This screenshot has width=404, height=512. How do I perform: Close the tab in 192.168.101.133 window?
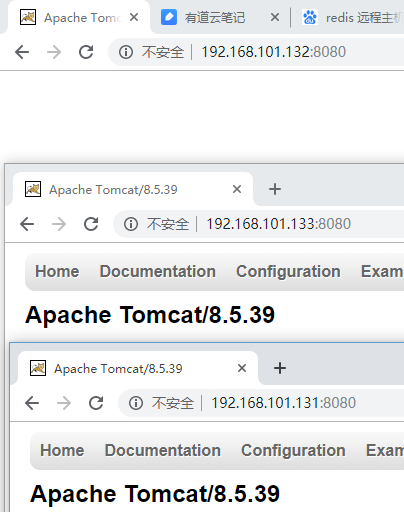point(237,189)
